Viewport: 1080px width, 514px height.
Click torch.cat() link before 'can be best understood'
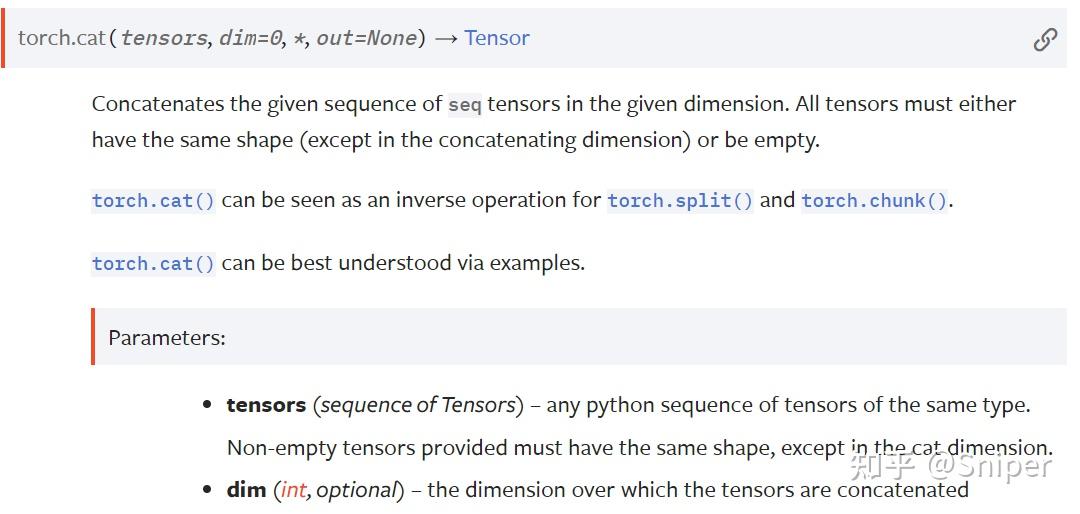(x=153, y=264)
